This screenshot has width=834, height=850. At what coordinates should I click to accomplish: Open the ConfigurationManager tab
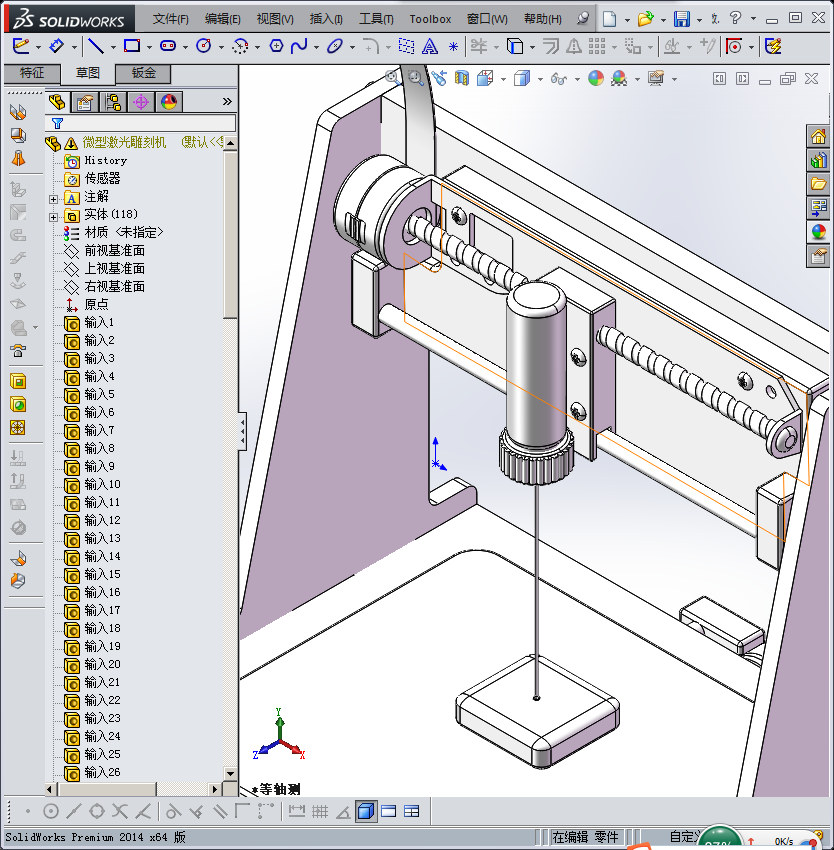click(113, 102)
